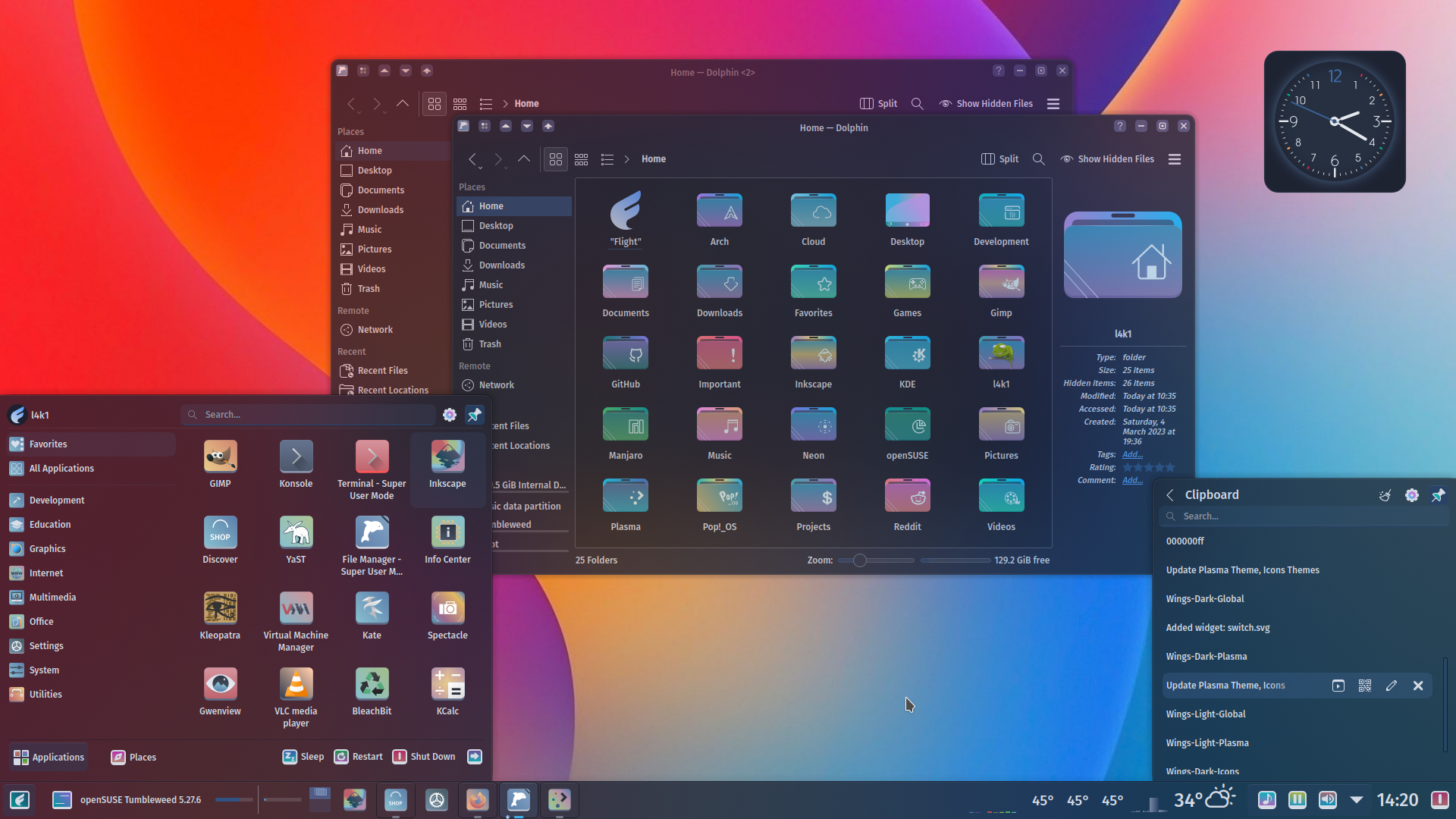Click launcher Search field
This screenshot has width=1456, height=819.
coord(309,415)
